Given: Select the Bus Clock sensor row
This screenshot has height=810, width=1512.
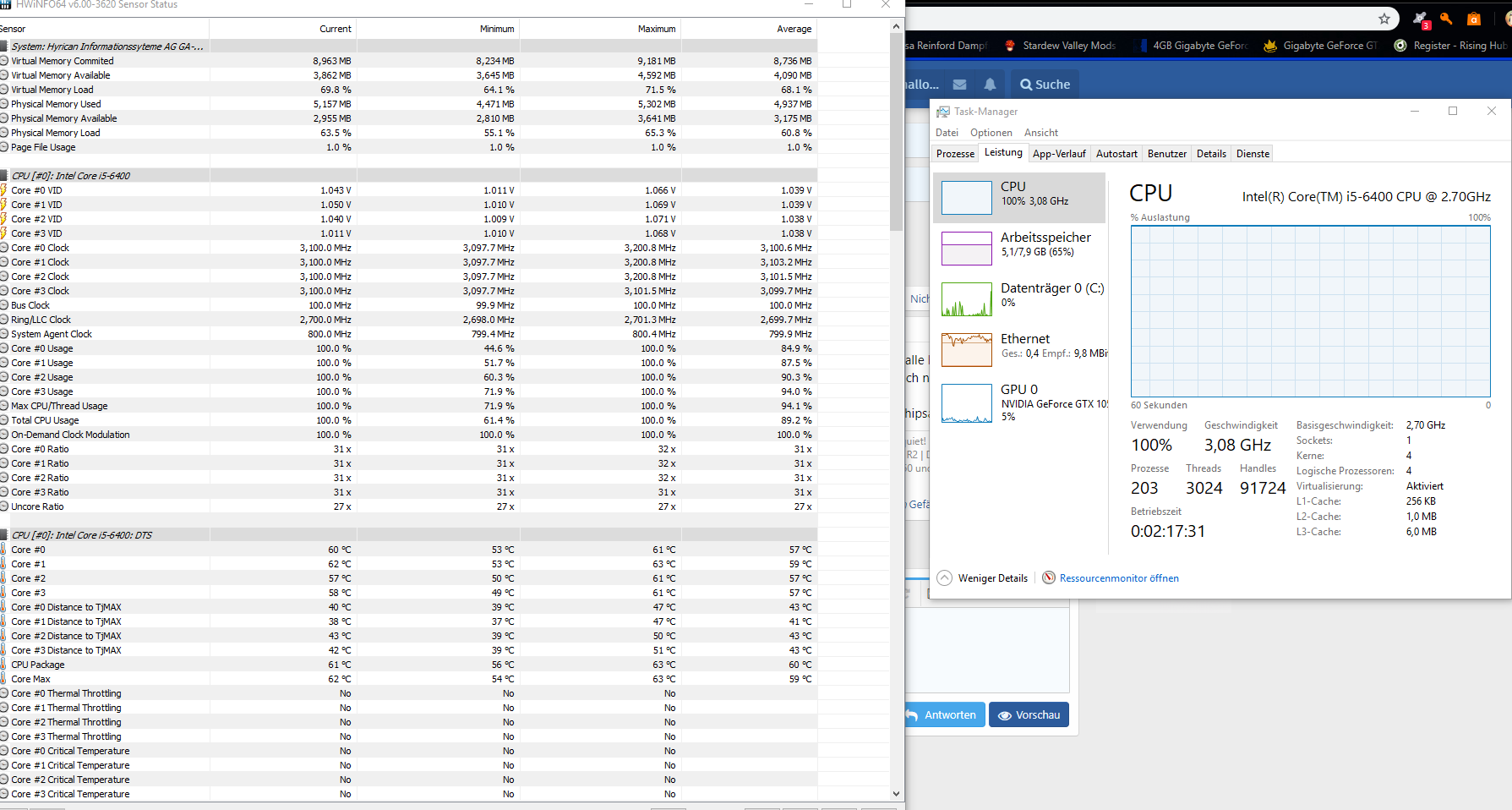Looking at the screenshot, I should (x=408, y=305).
